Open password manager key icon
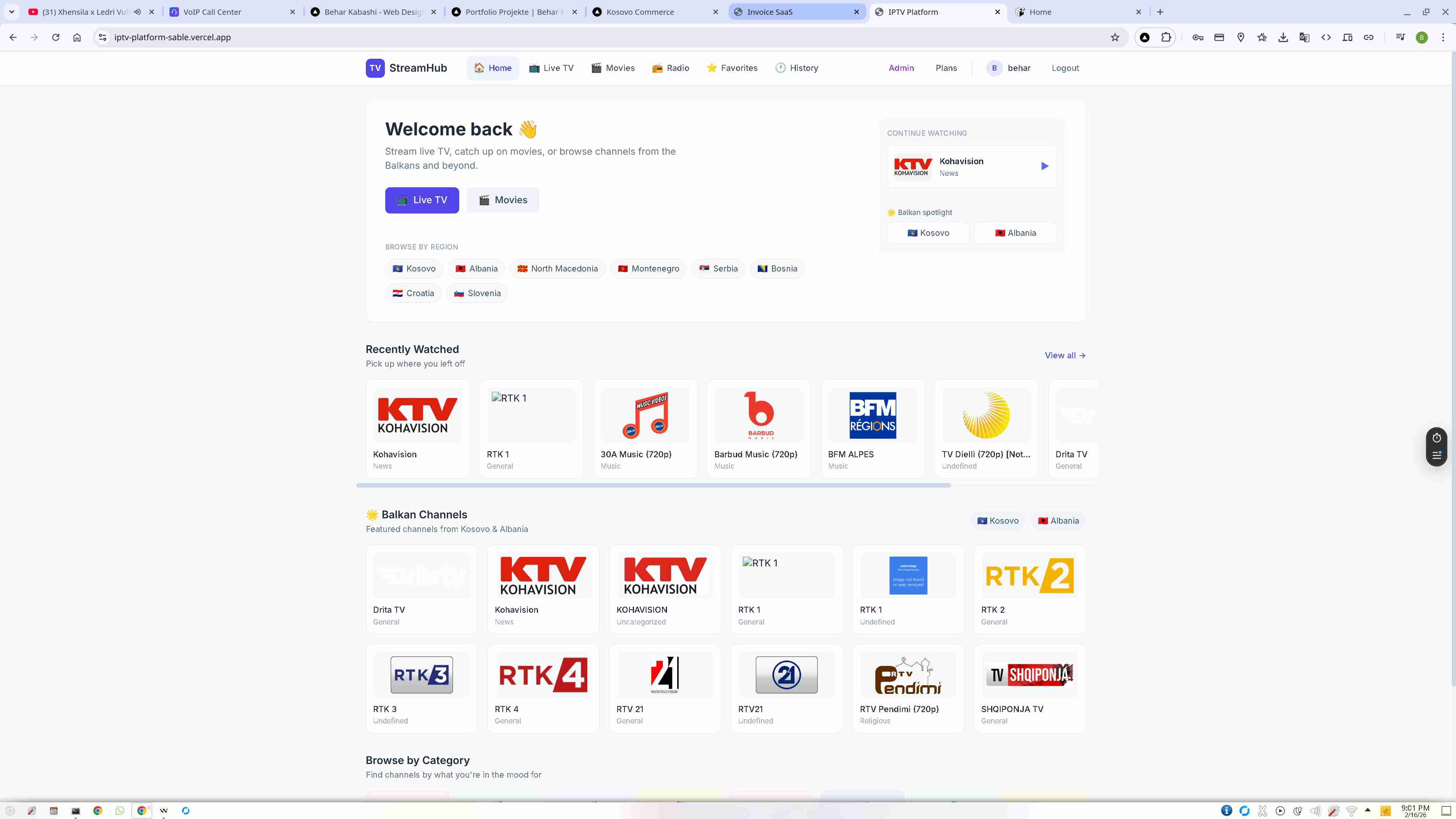The image size is (1456, 819). pyautogui.click(x=1198, y=37)
